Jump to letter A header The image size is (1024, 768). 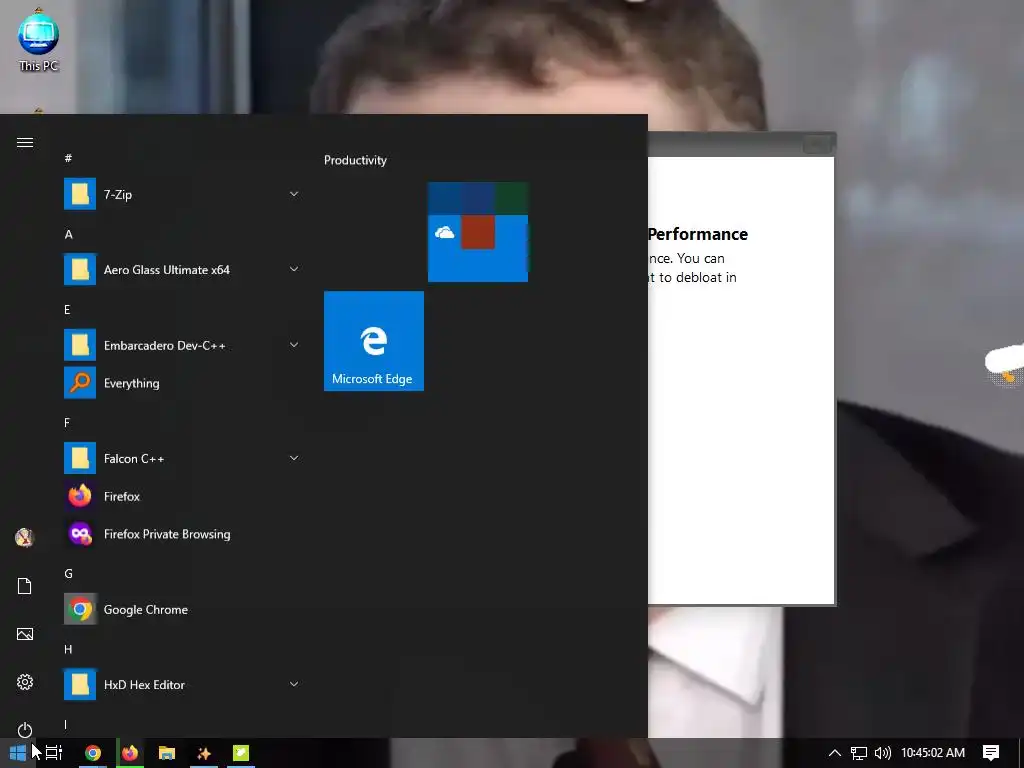tap(69, 234)
